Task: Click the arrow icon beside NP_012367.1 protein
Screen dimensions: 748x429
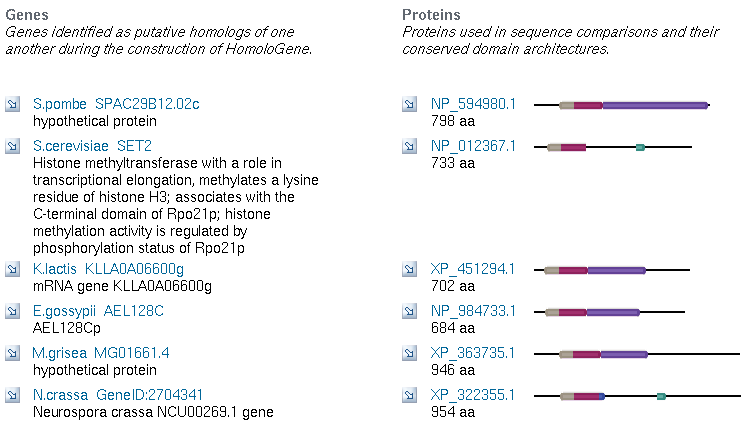Action: click(409, 146)
